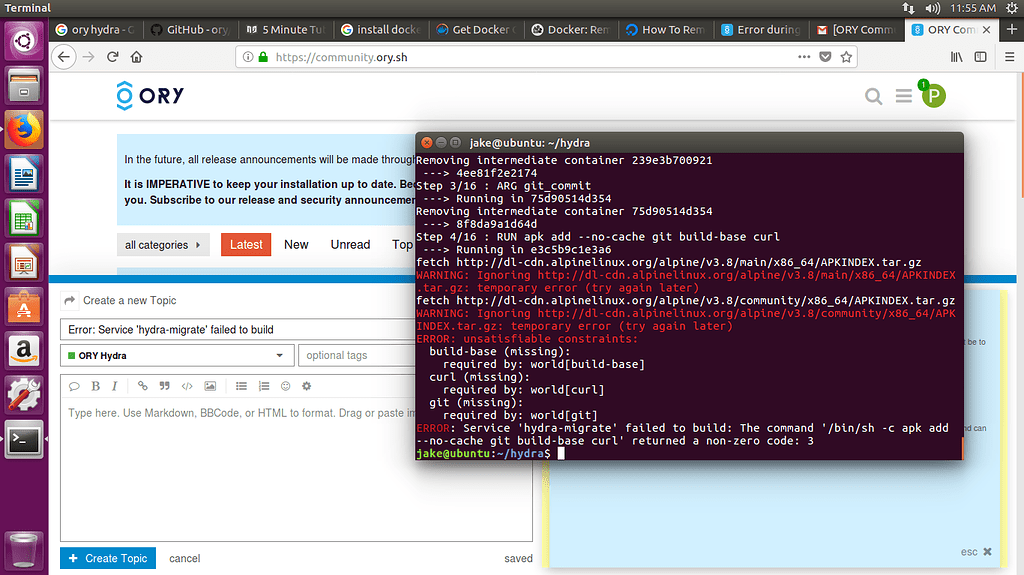Screen dimensions: 1024x575
Task: Switch to 'ory hydra' Google tab
Action: click(95, 29)
